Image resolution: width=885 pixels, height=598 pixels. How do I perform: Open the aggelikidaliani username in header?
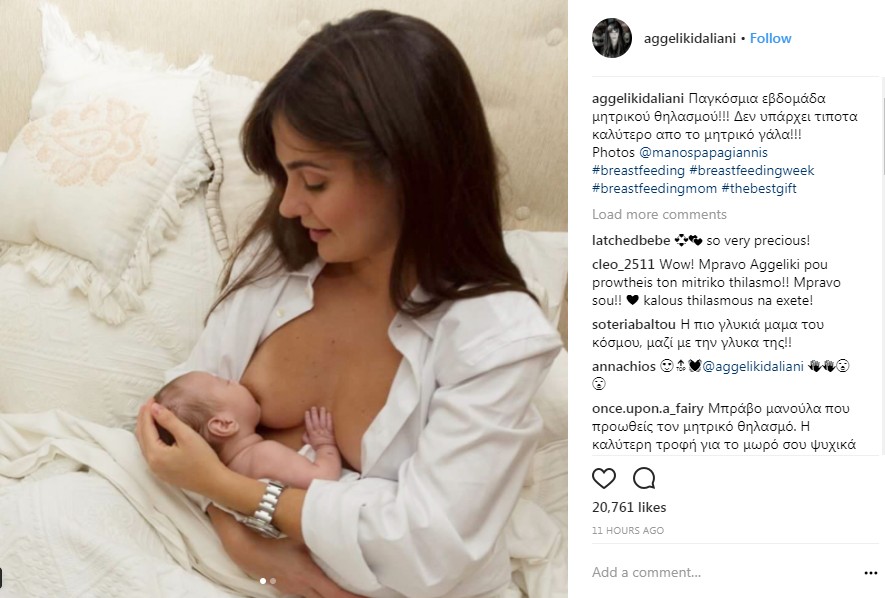coord(690,38)
